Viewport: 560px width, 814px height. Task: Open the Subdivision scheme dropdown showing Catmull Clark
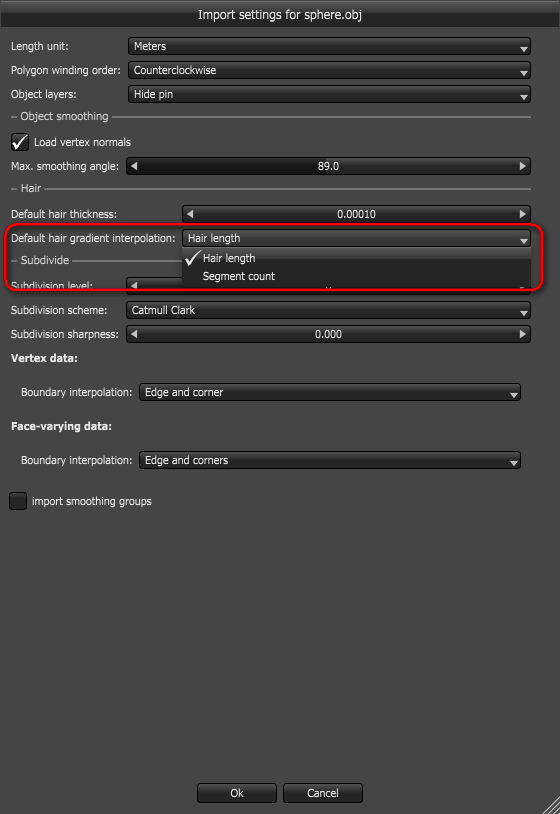coord(328,310)
